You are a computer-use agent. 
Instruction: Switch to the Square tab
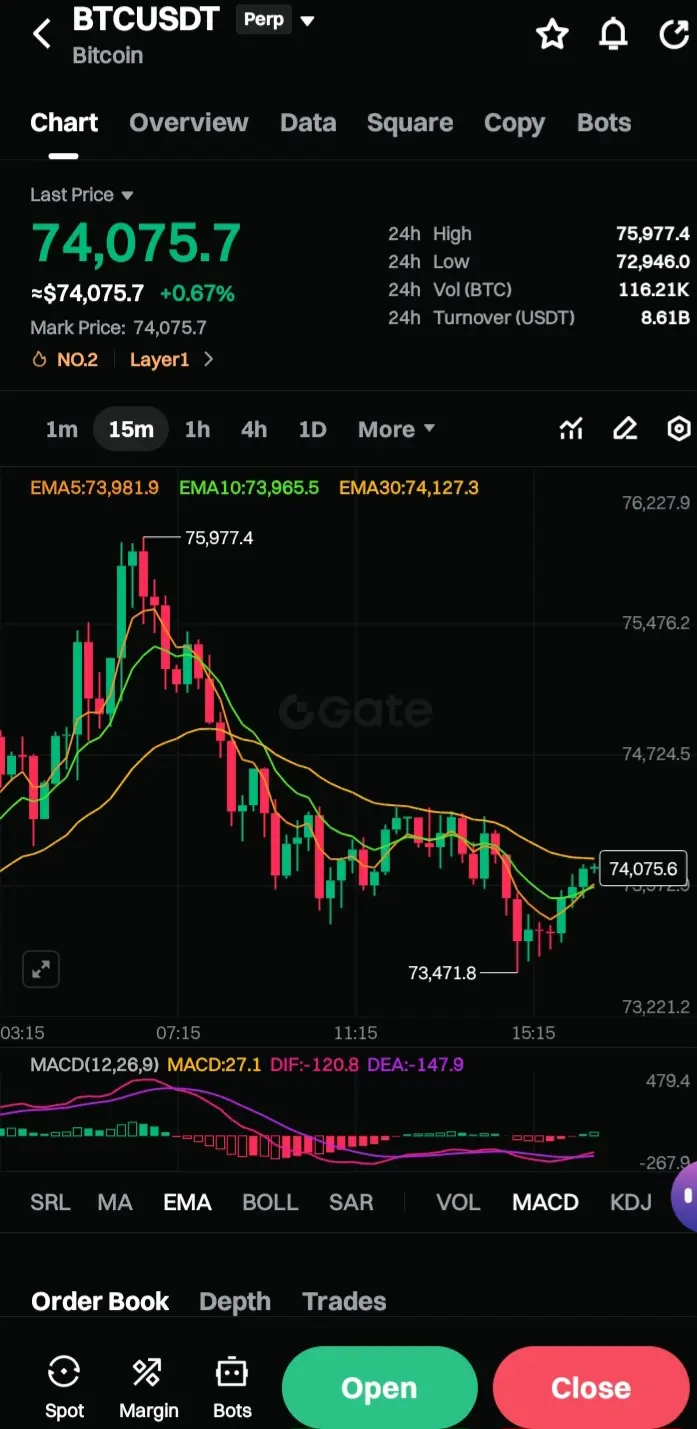410,123
